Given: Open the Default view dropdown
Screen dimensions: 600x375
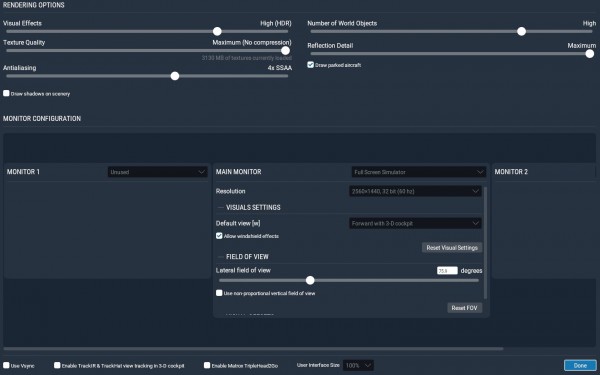Looking at the screenshot, I should point(415,223).
